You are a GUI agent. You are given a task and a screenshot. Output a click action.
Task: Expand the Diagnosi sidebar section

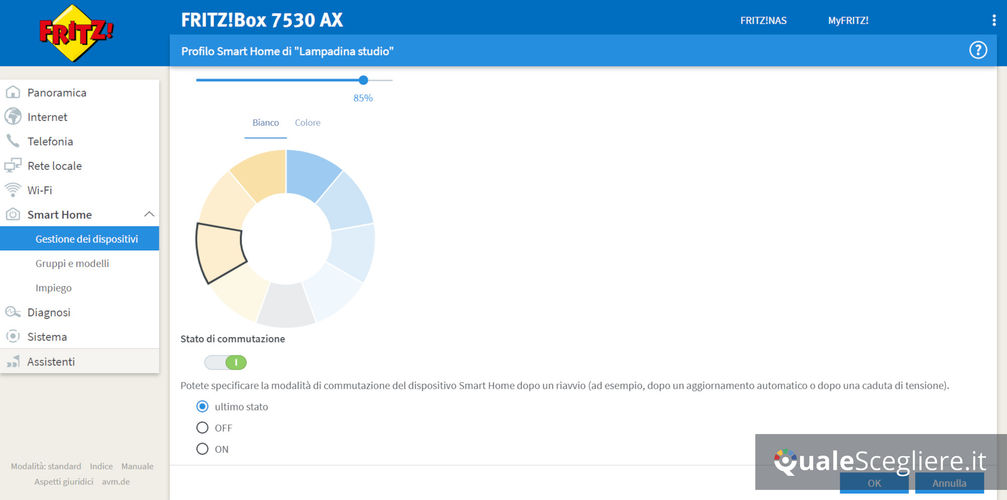coord(48,312)
